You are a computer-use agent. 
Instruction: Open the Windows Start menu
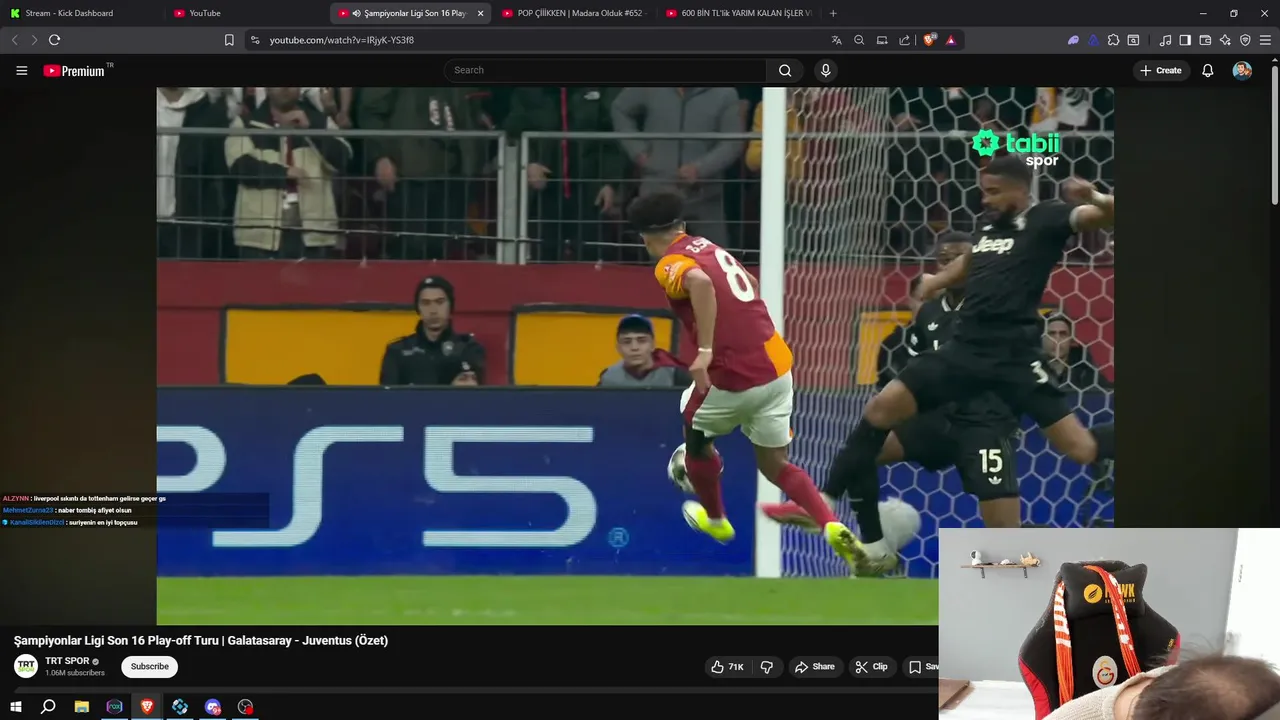pyautogui.click(x=15, y=707)
